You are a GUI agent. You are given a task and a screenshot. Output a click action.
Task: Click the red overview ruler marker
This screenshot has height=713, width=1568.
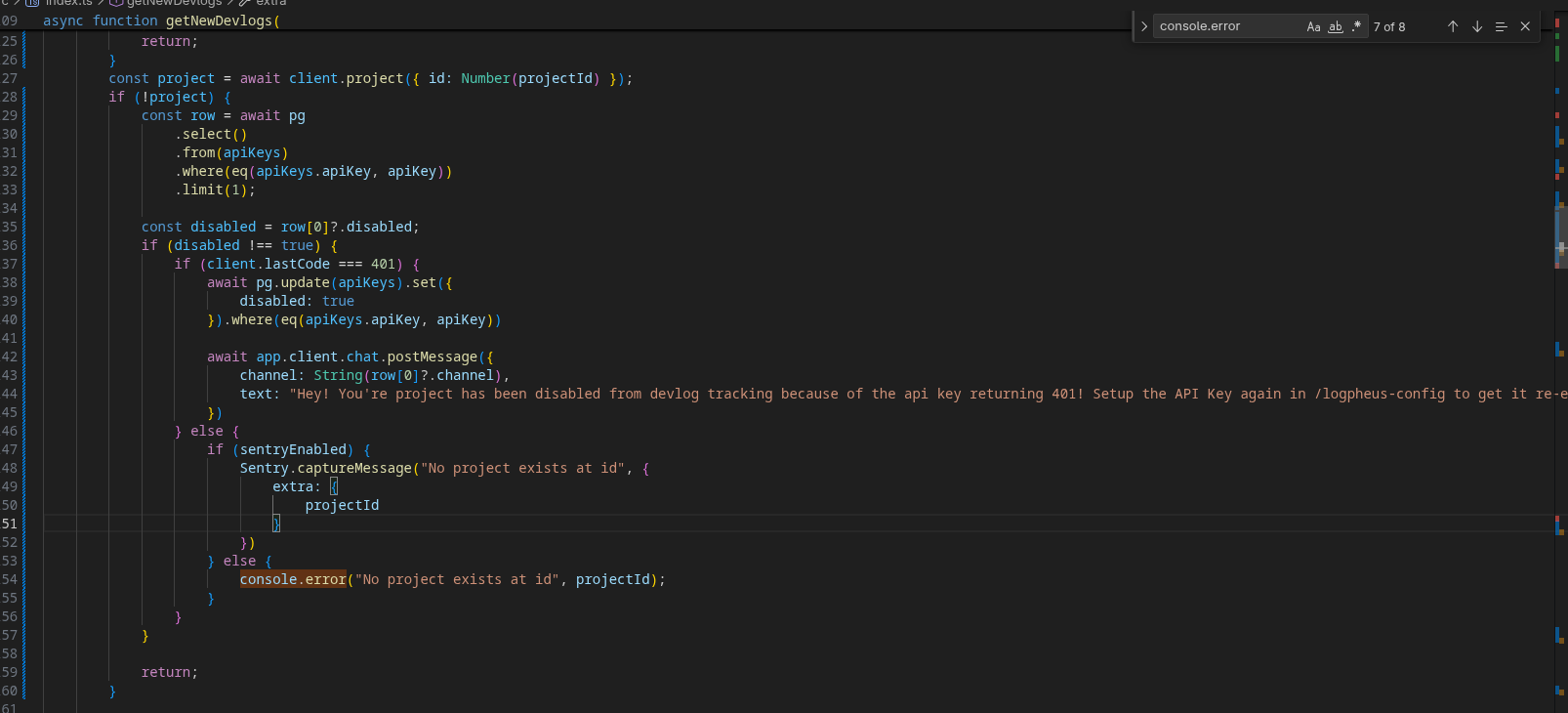coord(1557,115)
